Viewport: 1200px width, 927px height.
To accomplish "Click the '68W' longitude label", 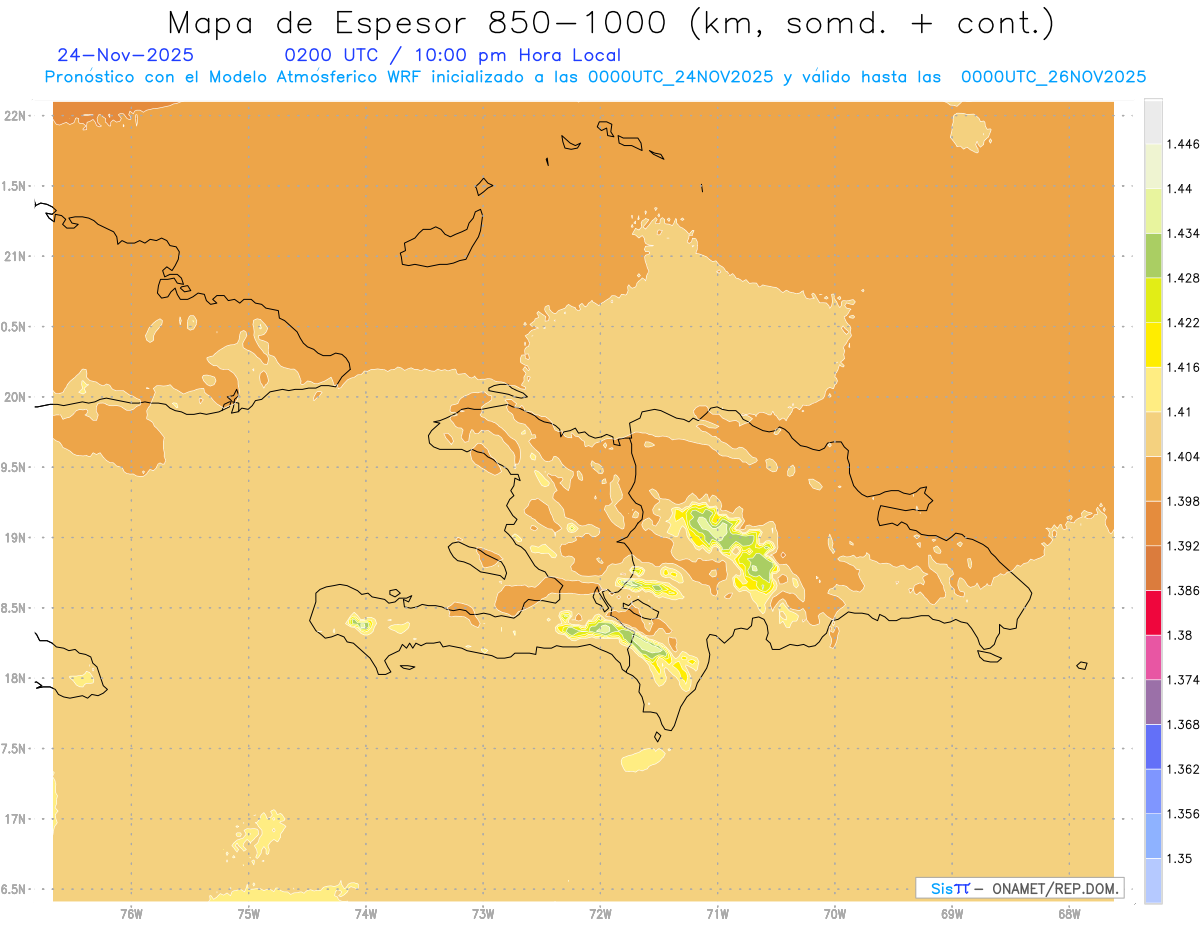I will 1069,912.
